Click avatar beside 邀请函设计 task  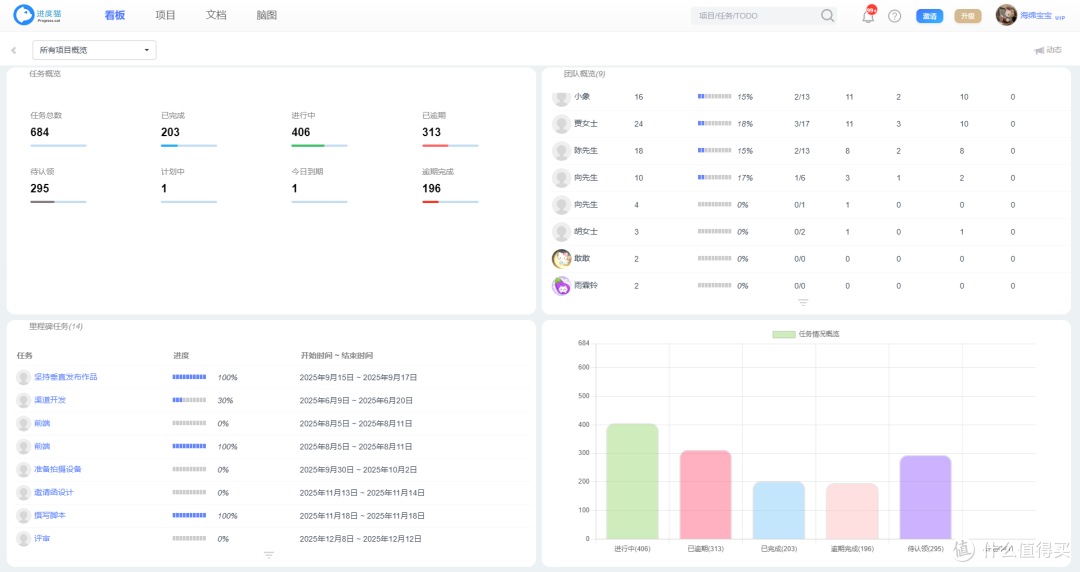coord(23,493)
